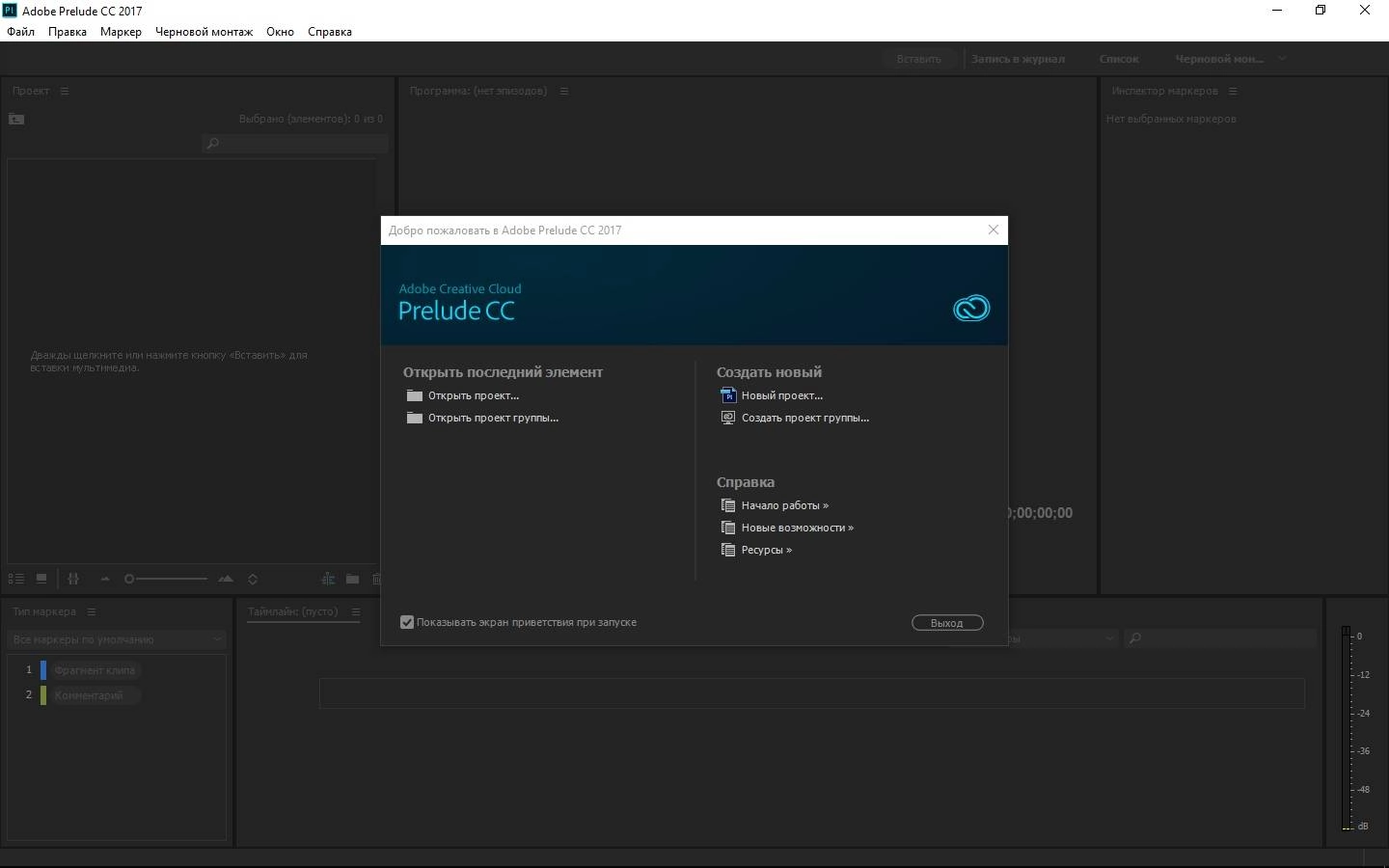Switch to the Список workspace
This screenshot has height=868, width=1389.
[1119, 59]
